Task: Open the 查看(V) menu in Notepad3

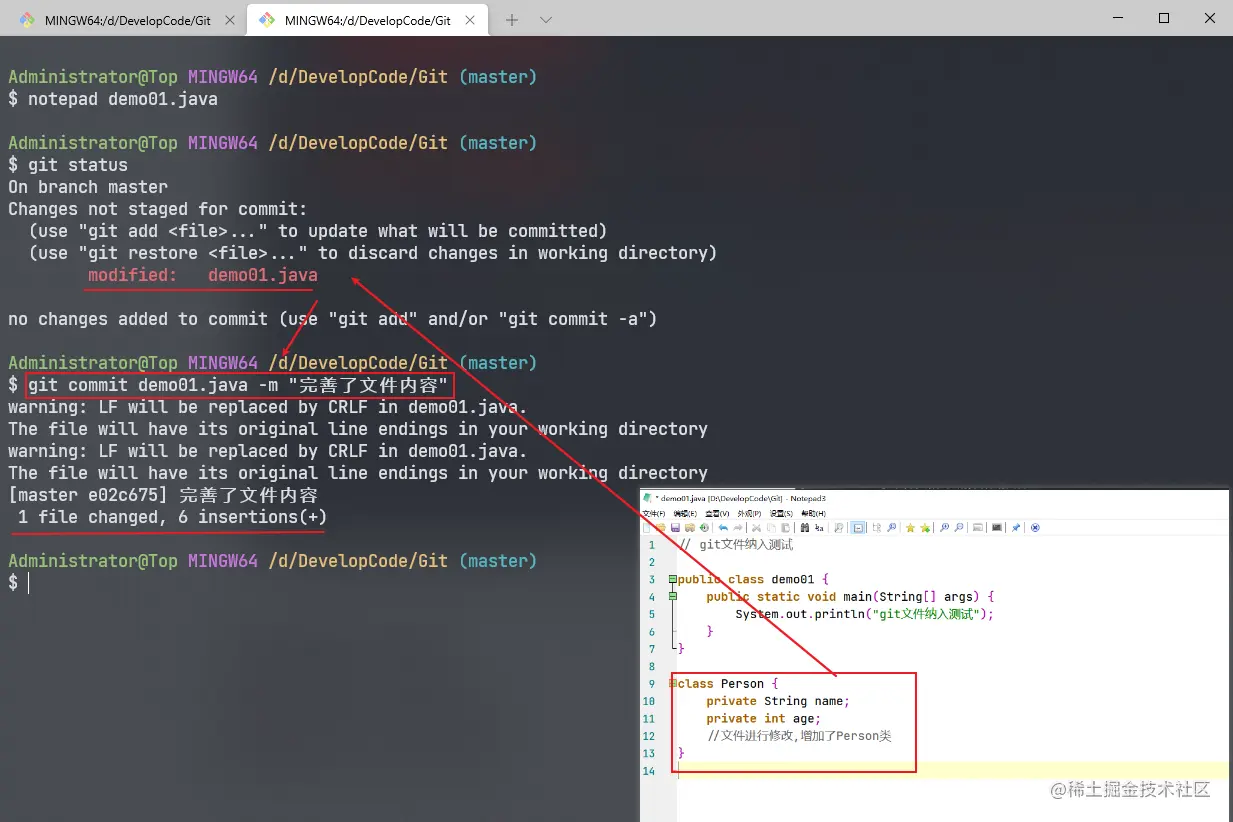Action: (717, 514)
